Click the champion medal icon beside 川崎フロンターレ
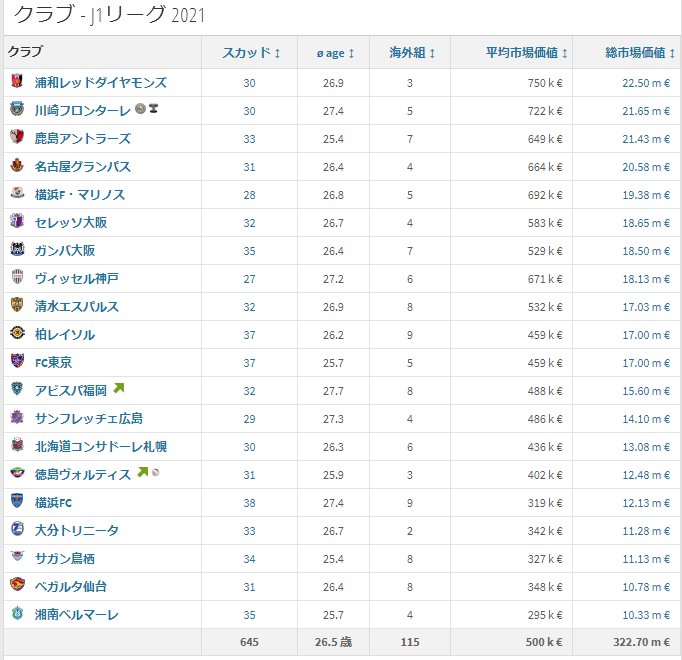 pos(140,109)
